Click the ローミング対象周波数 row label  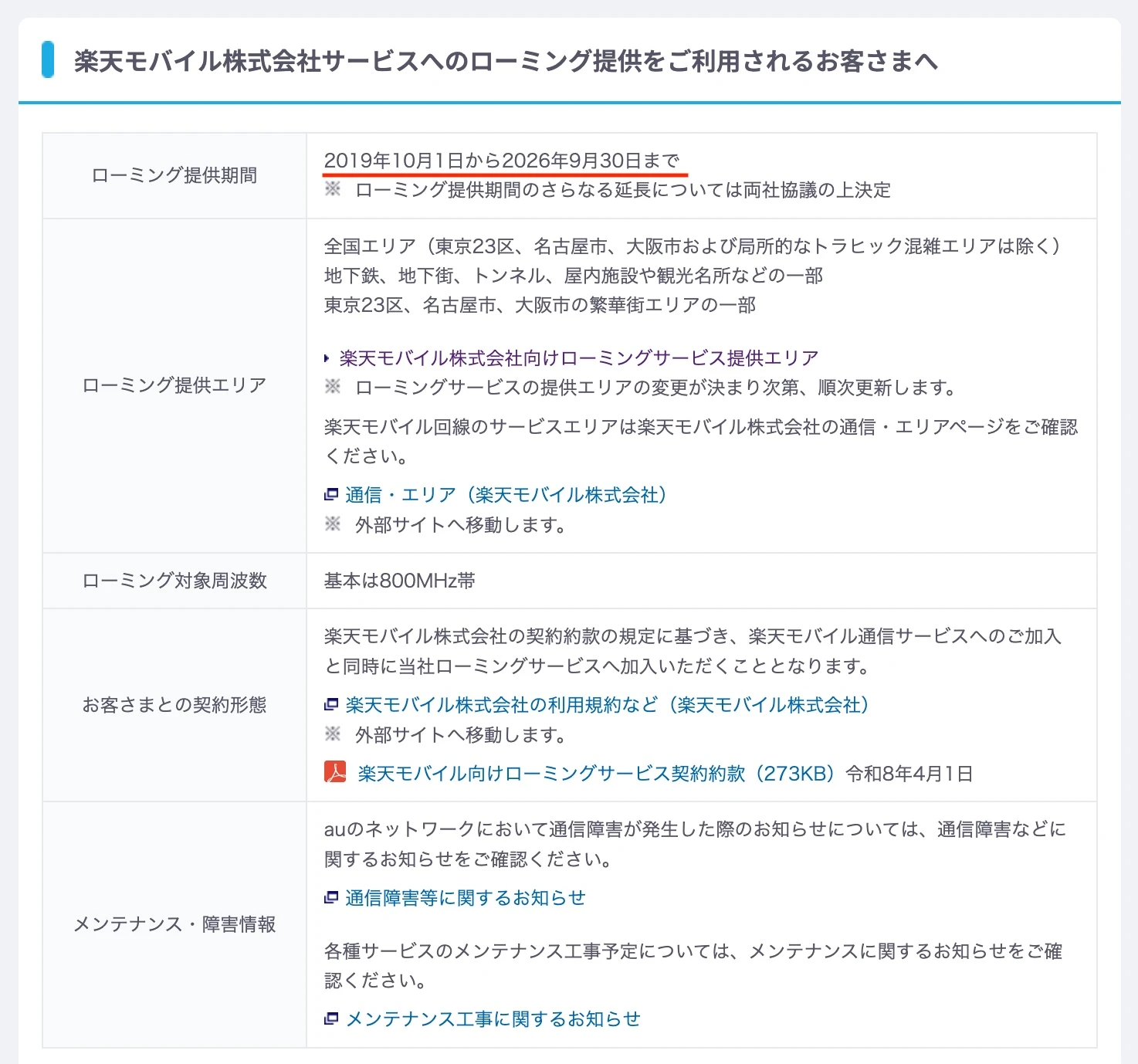pyautogui.click(x=174, y=581)
